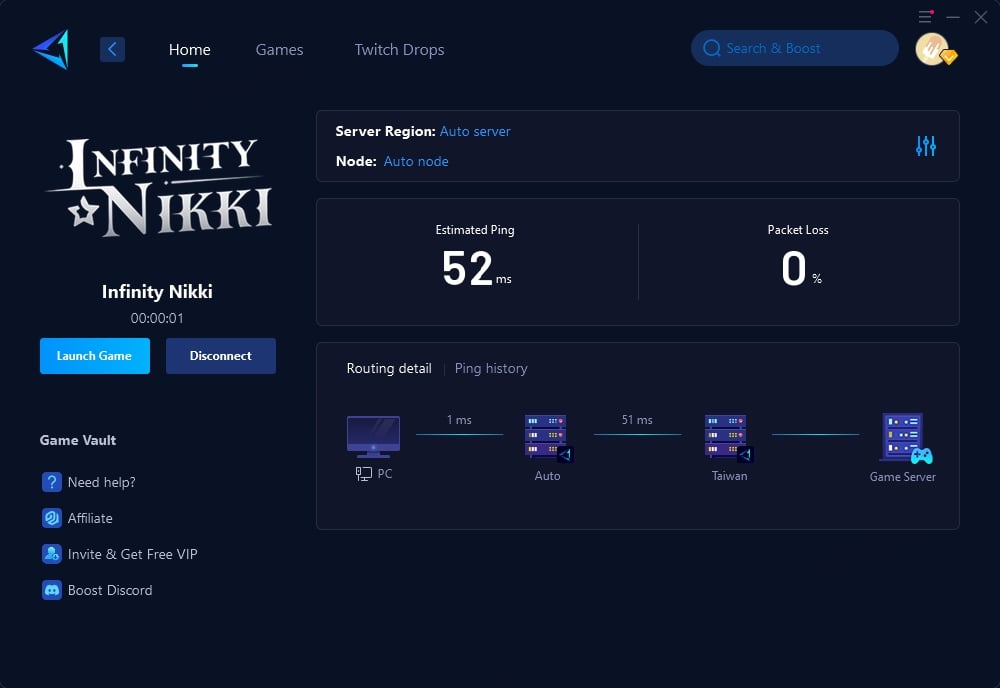Click the Infinity Nikki title text

pos(158,292)
